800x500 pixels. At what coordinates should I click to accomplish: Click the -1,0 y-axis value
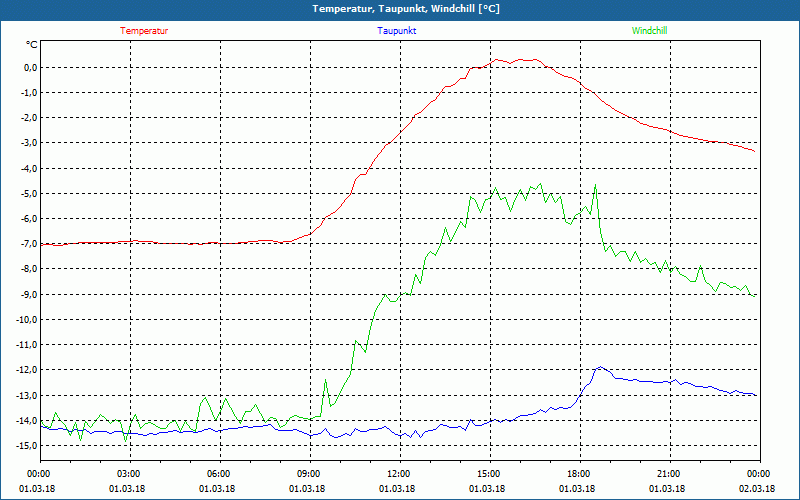click(x=29, y=93)
